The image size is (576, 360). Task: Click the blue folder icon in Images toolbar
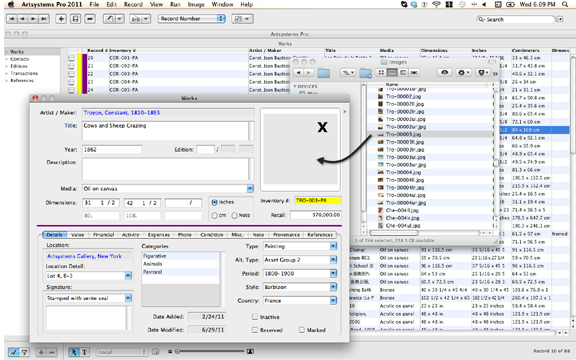pos(324,73)
